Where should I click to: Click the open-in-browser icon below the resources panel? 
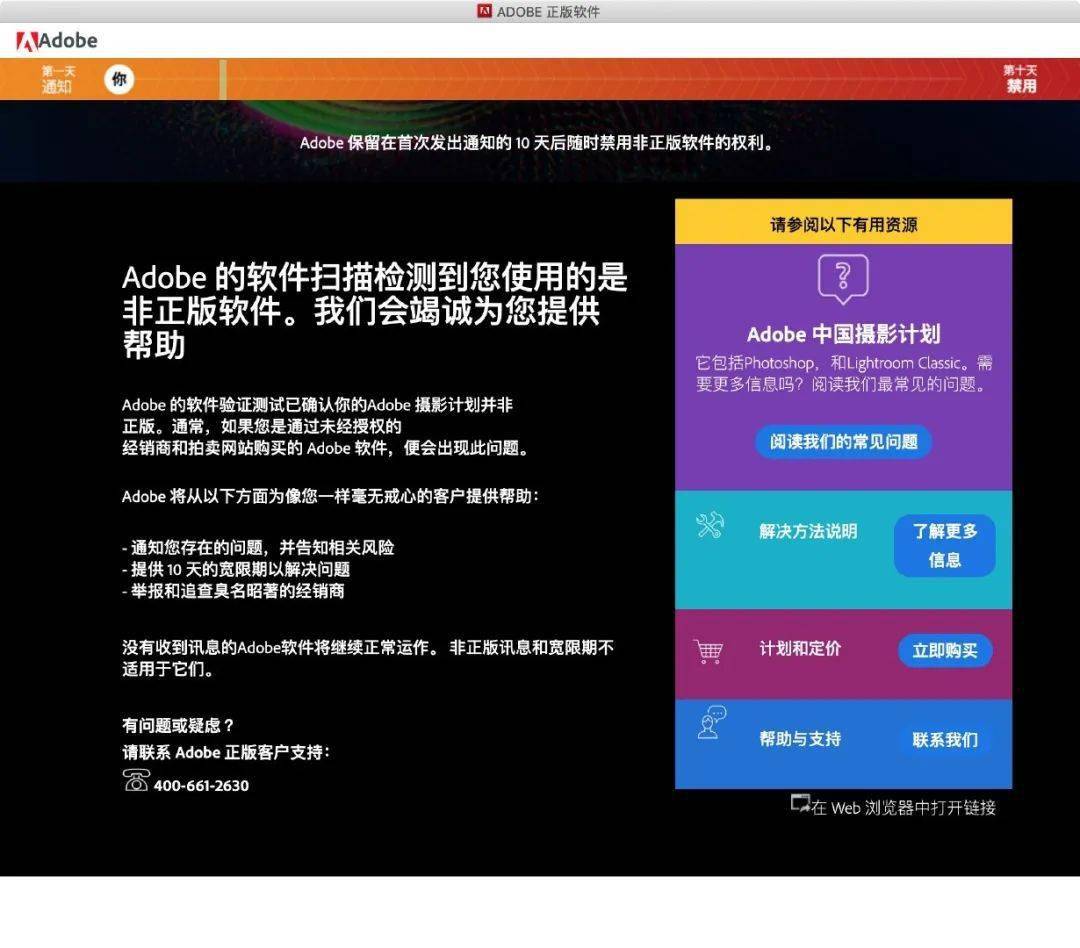800,803
